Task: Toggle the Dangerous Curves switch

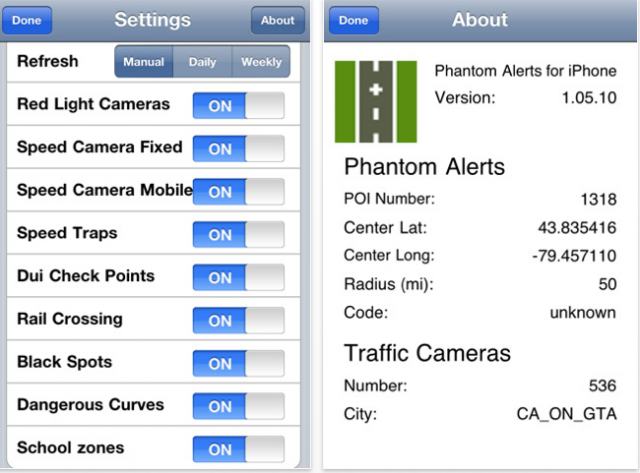Action: pyautogui.click(x=238, y=406)
